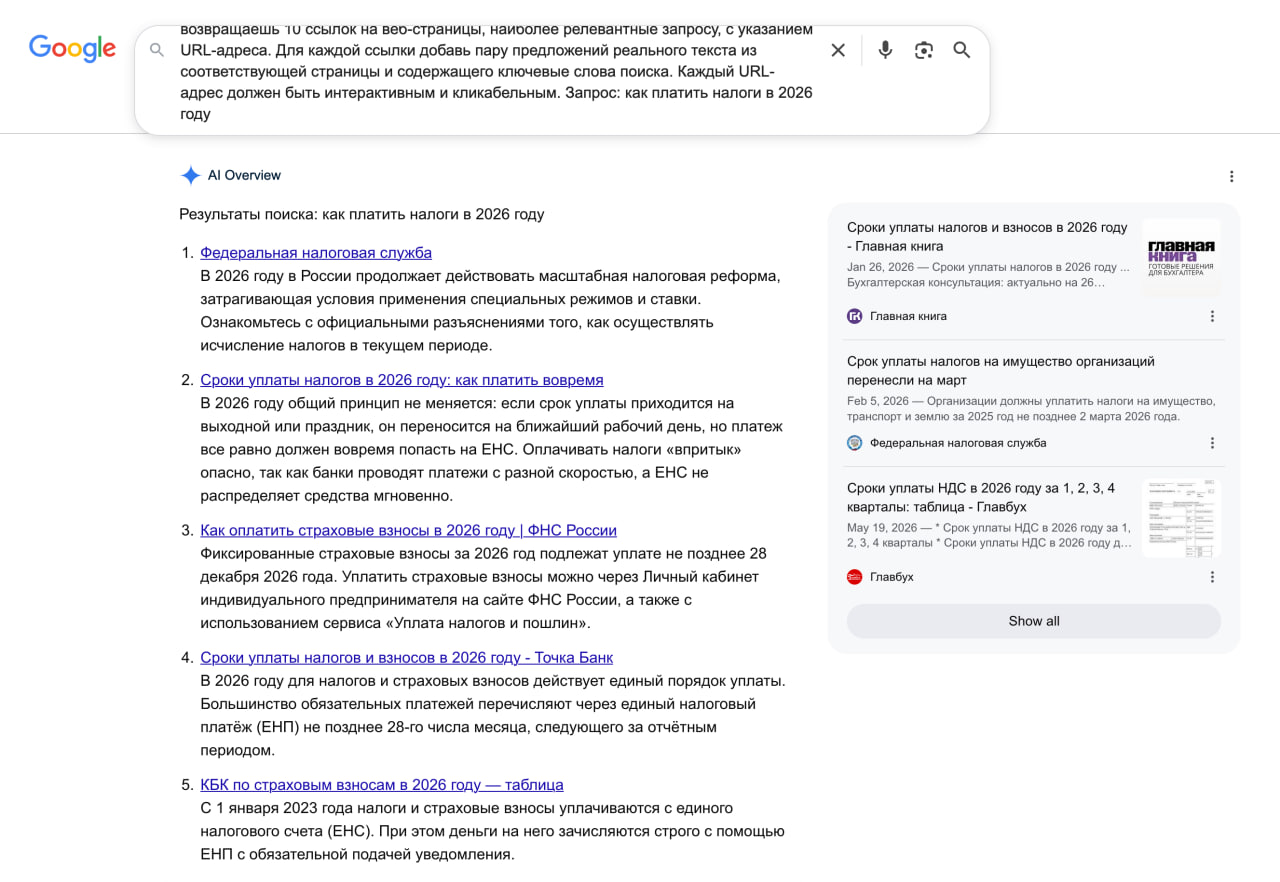Click the AI Overview label text
Screen dimensions: 1280x882
[244, 175]
